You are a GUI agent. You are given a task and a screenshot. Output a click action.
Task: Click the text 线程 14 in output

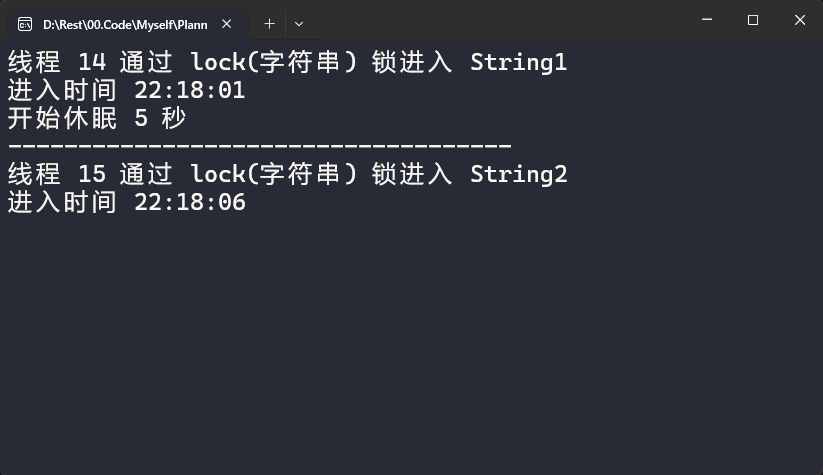[57, 62]
